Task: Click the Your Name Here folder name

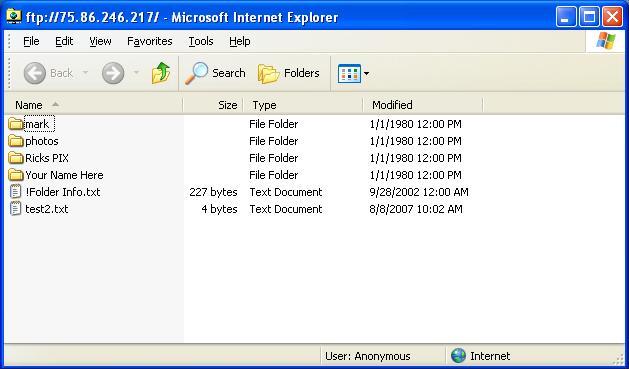Action: [x=64, y=175]
